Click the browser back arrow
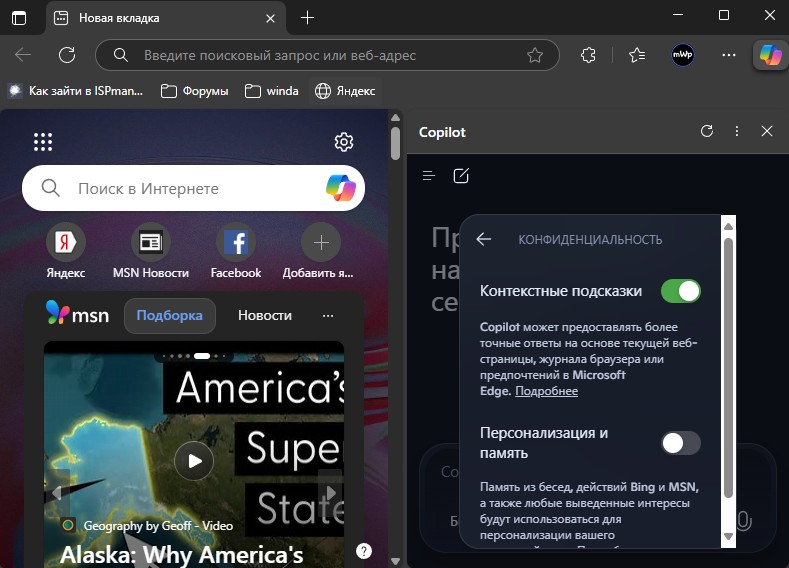 (x=23, y=55)
